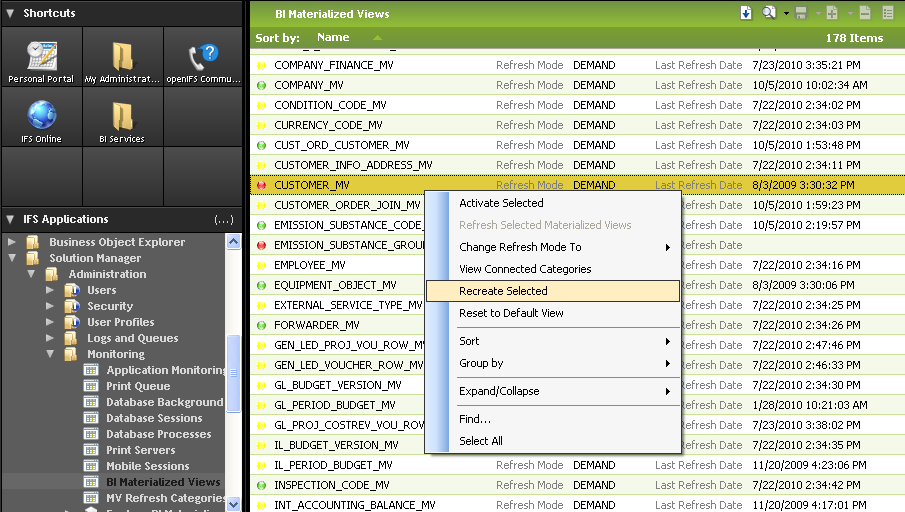Click the navigator scrollbar down arrow

[233, 504]
